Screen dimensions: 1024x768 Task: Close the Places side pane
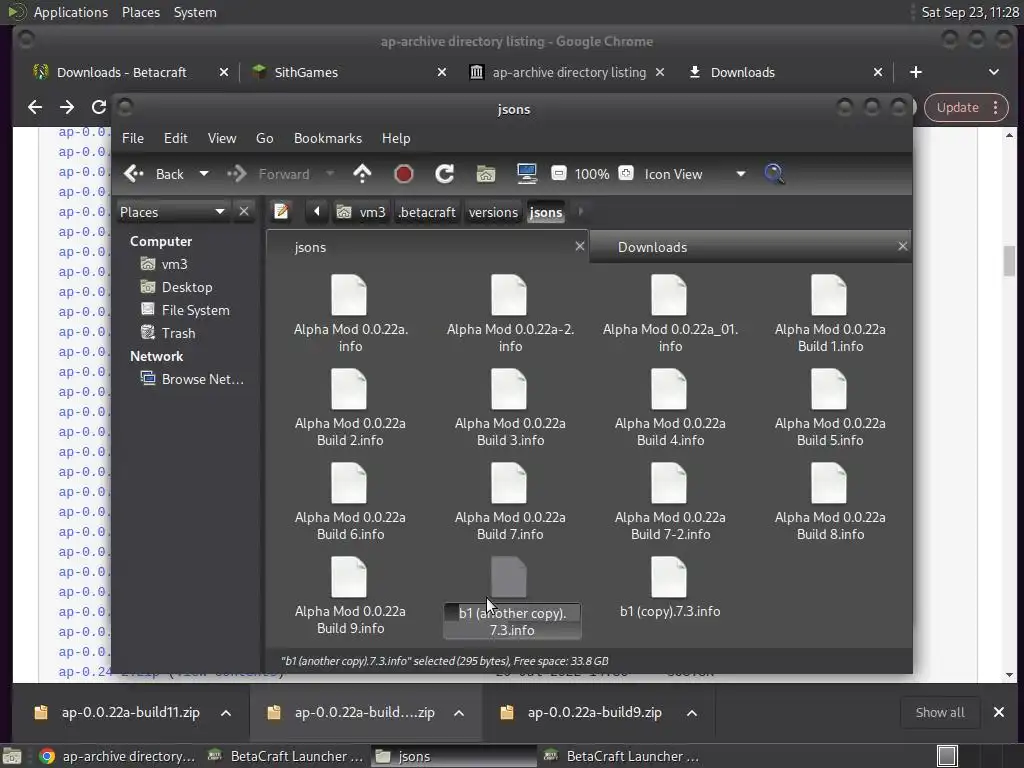pos(244,212)
